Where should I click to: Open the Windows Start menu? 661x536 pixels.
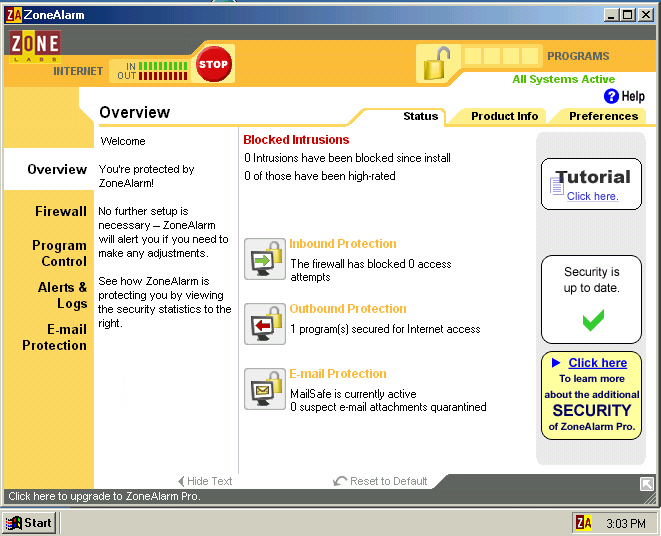pos(29,523)
